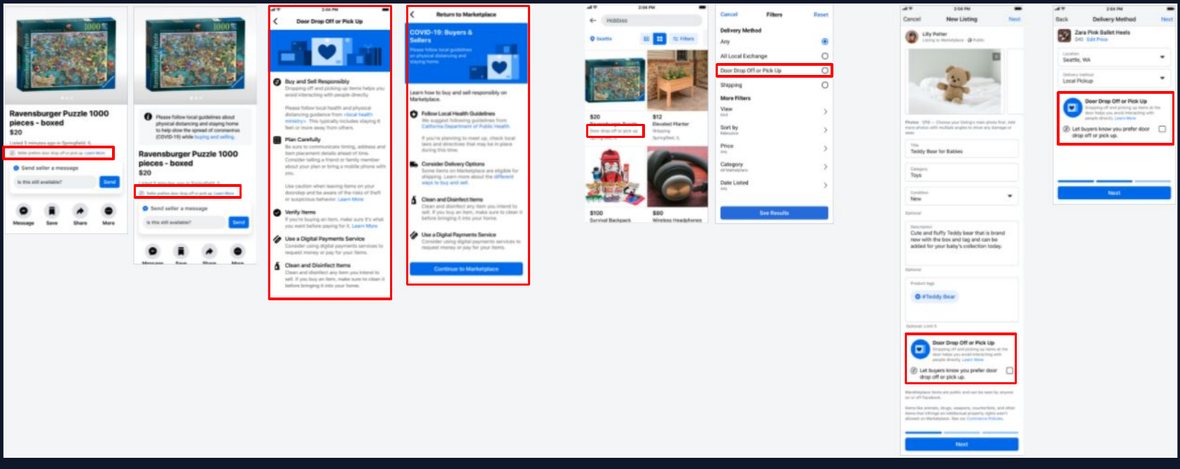Click info icon in COVID guidelines notice
Viewport: 1180px width, 469px height.
pyautogui.click(x=150, y=118)
